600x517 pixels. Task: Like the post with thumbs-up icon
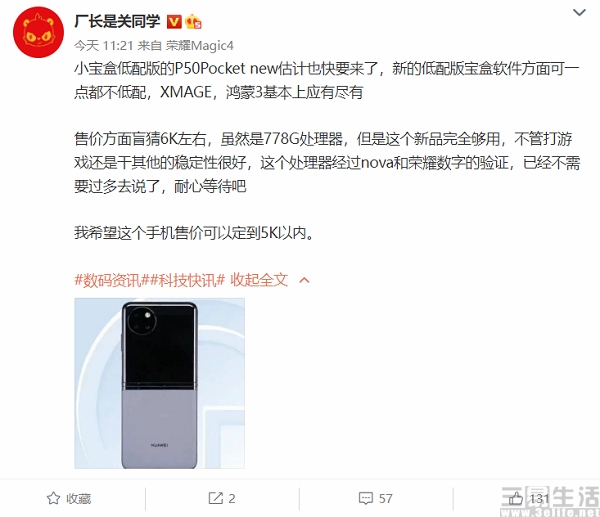click(x=516, y=498)
